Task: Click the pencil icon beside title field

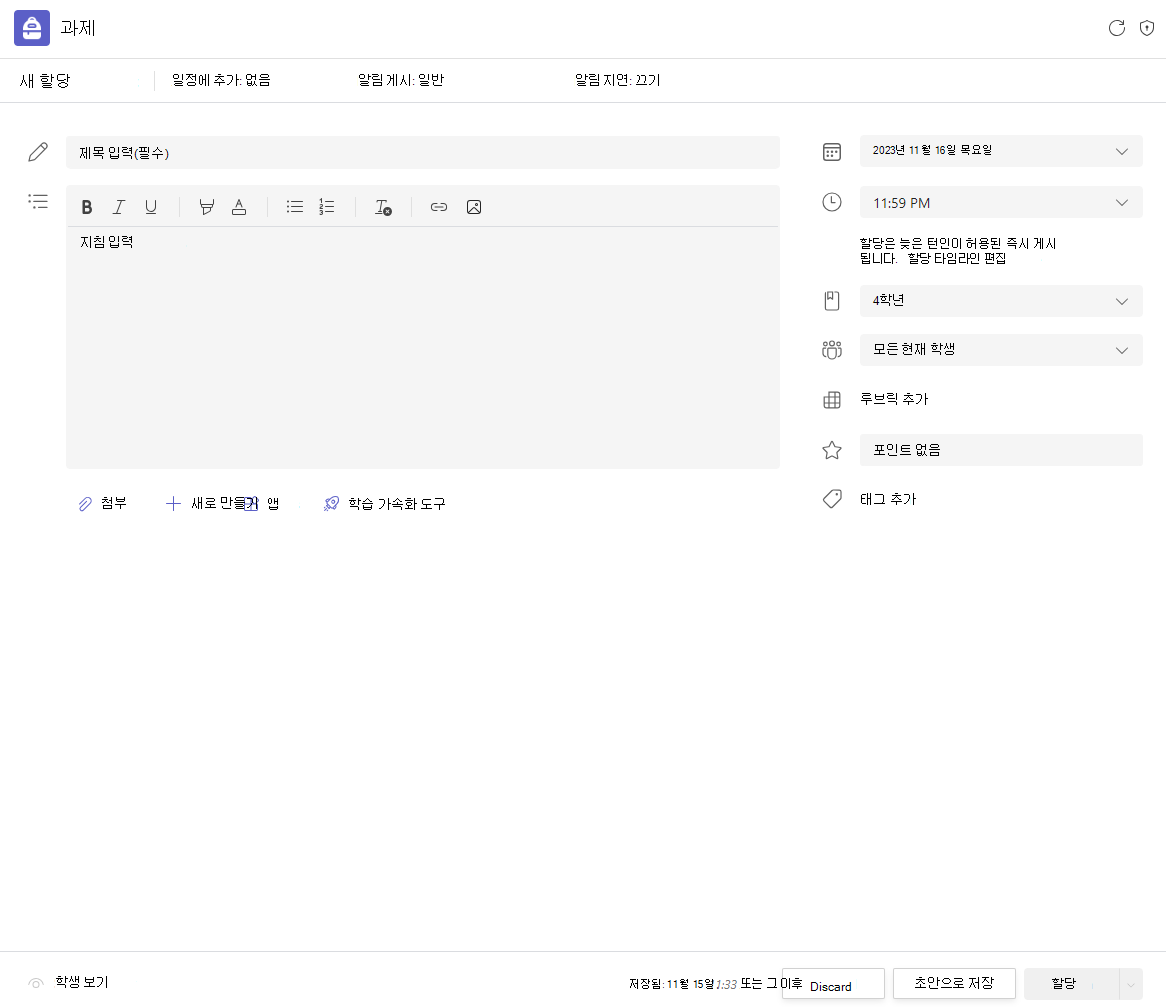Action: coord(38,152)
